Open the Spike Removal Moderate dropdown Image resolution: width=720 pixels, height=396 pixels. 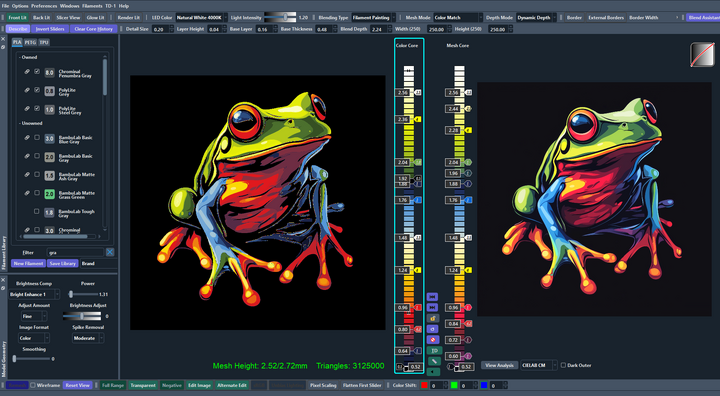click(x=88, y=338)
